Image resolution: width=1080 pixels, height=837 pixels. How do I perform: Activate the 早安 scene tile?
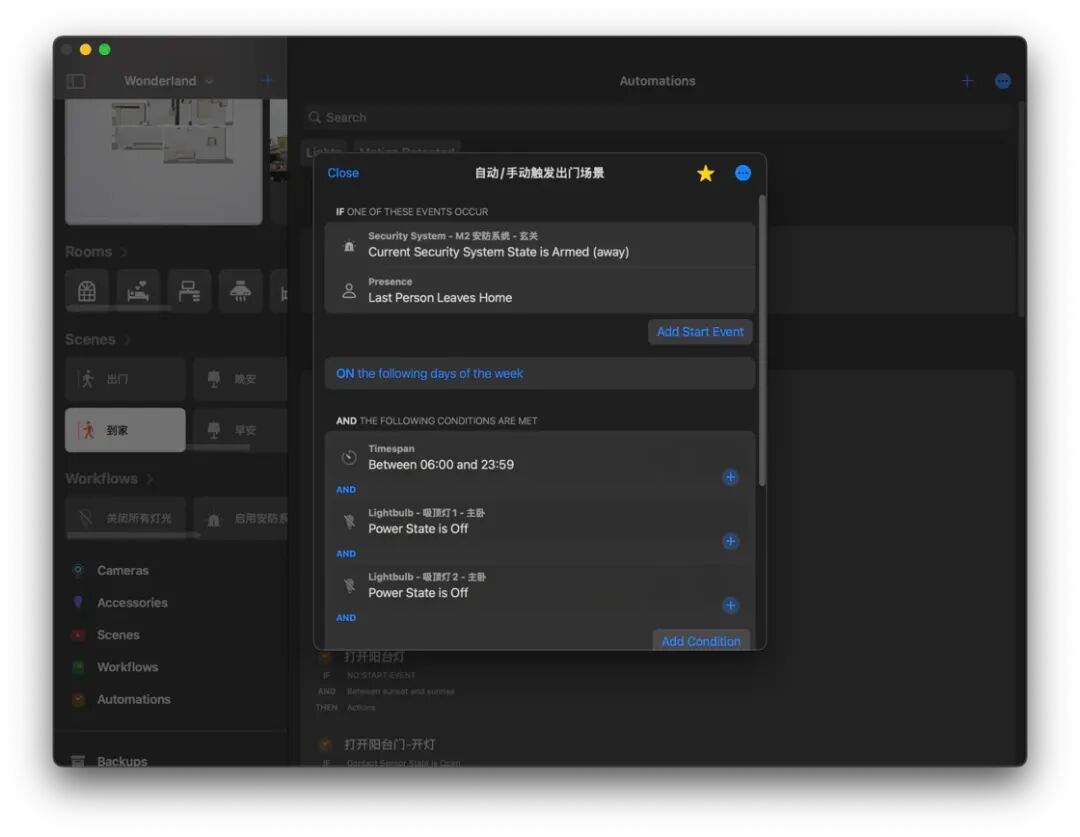pos(240,430)
